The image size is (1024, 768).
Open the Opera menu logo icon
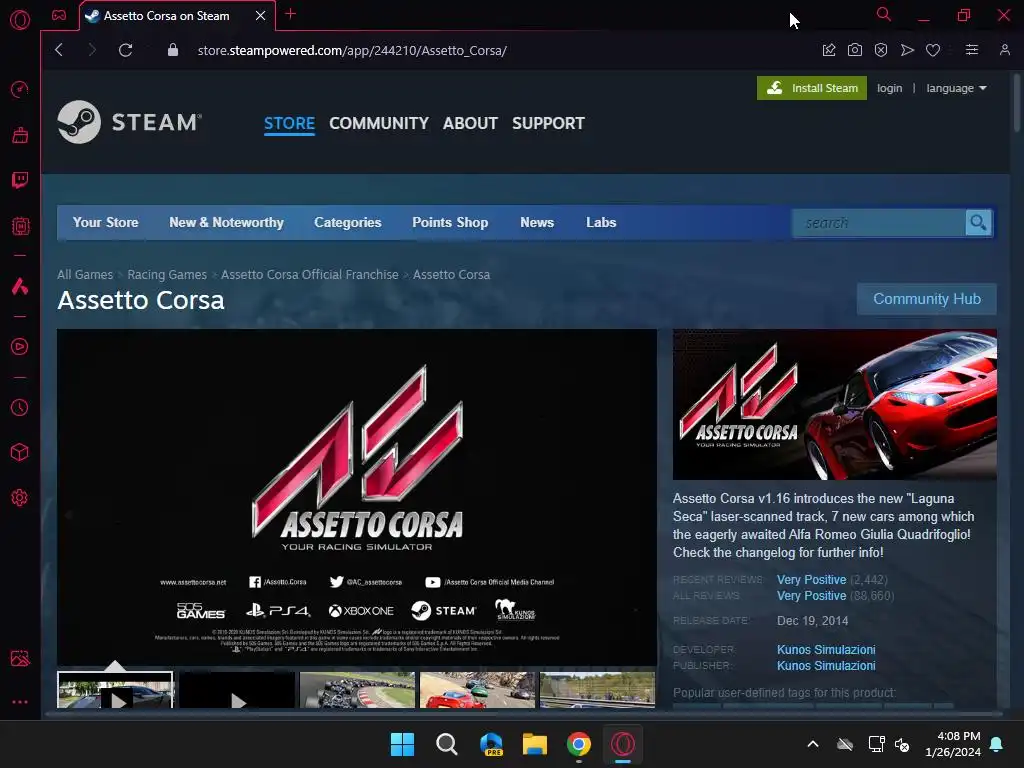20,20
